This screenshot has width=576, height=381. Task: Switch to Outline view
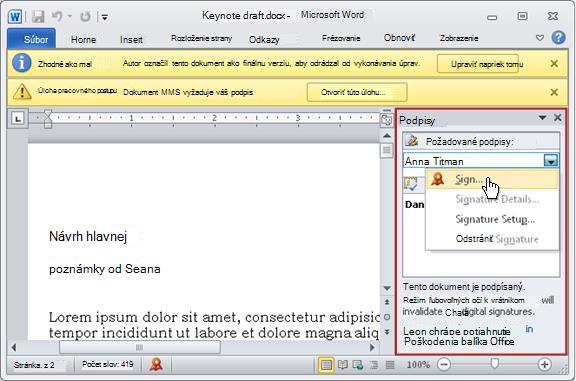[x=374, y=365]
